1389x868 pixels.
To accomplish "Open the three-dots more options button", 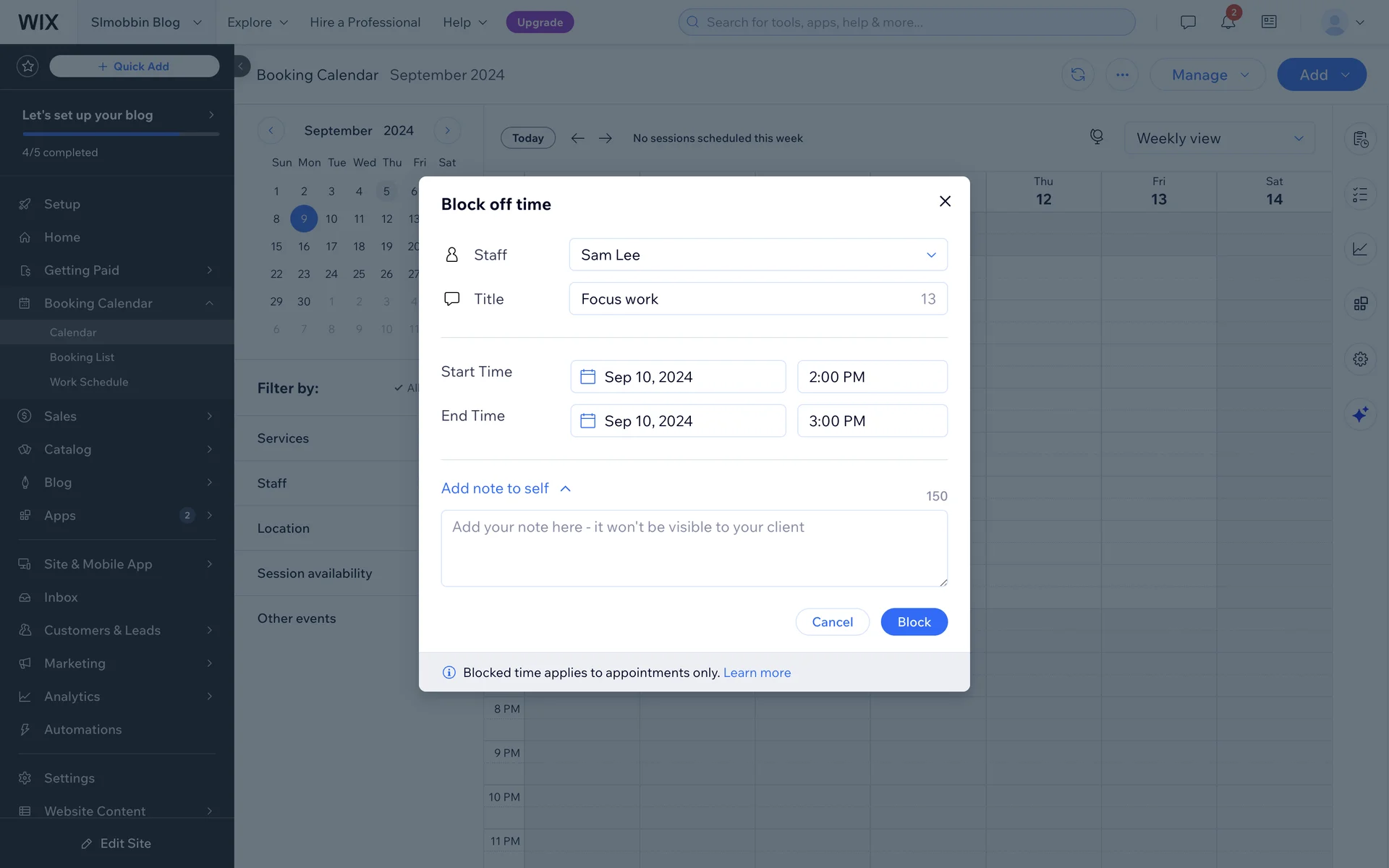I will point(1122,75).
